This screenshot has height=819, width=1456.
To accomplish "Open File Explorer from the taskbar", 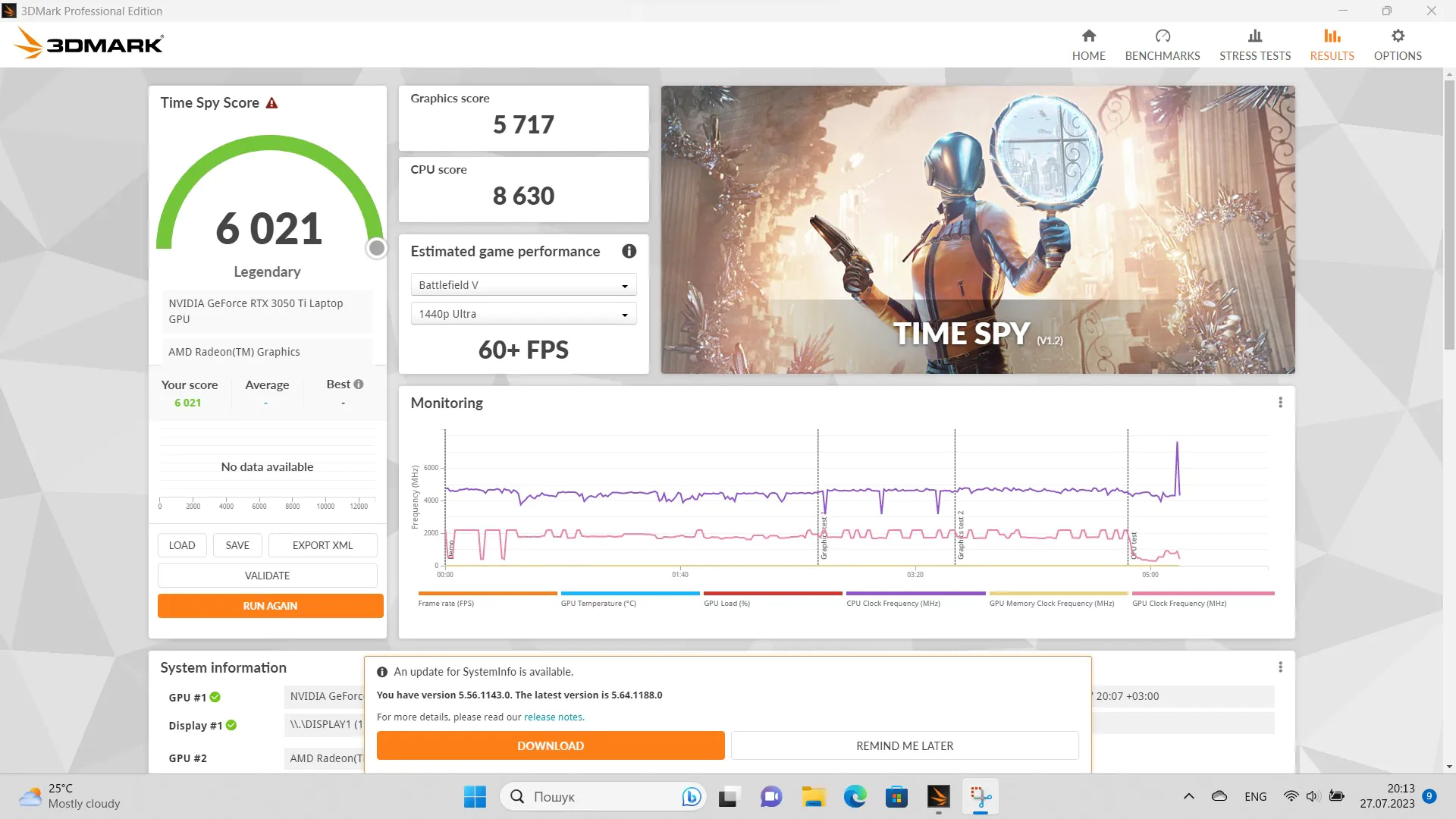I will [814, 797].
